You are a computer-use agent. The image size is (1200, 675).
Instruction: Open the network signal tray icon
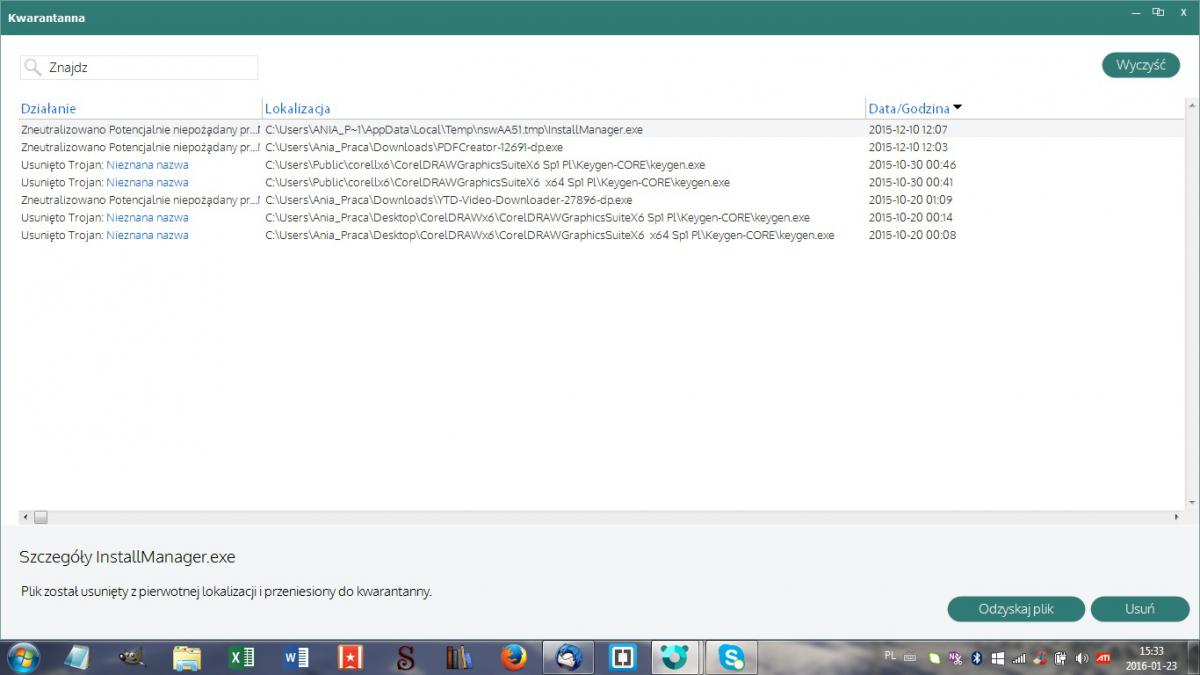coord(1019,658)
